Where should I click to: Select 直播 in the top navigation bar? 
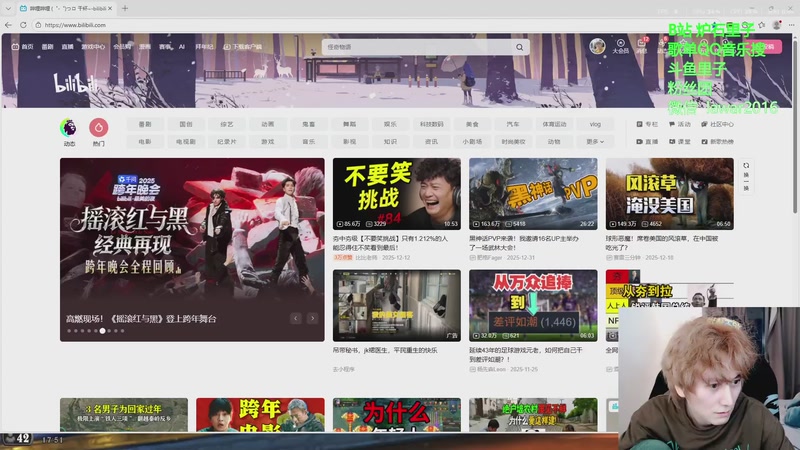[67, 46]
